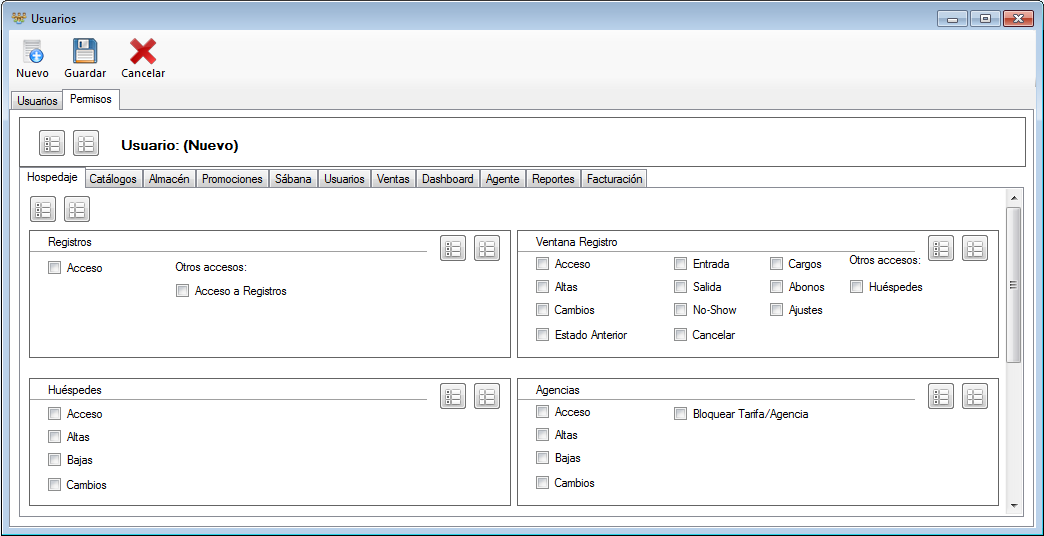Viewport: 1044px width, 536px height.
Task: Open the Dashboard permissions tab
Action: [x=447, y=179]
